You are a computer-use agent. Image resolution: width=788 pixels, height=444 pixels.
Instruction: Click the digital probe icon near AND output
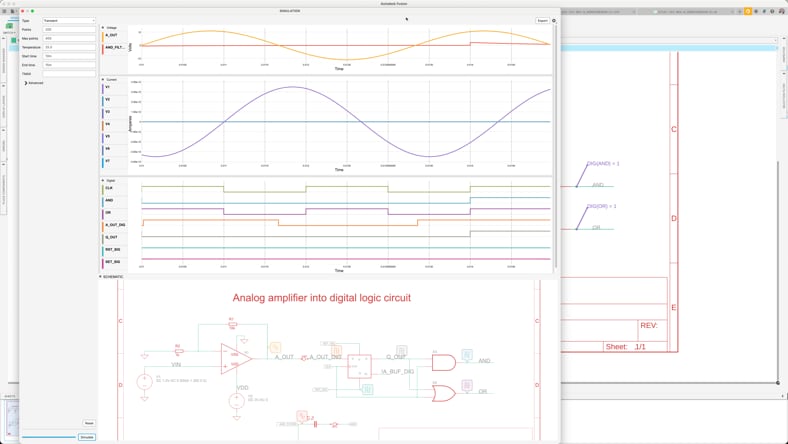467,355
